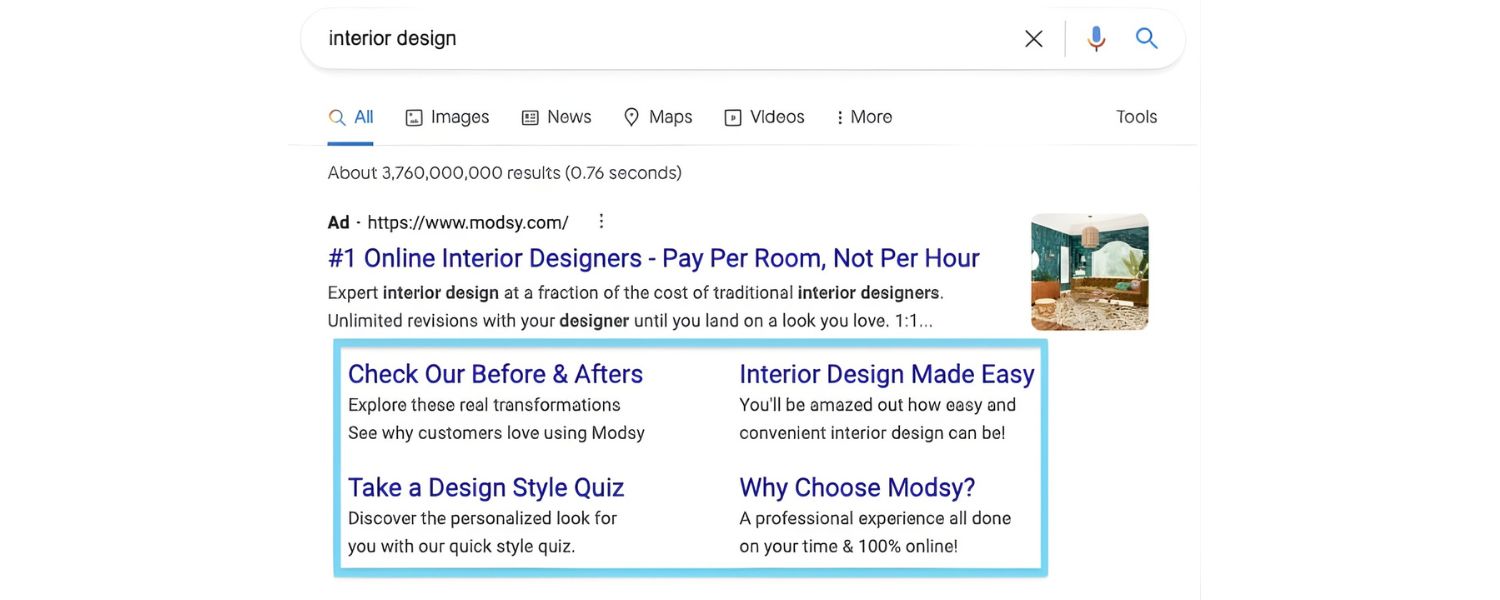This screenshot has width=1500, height=600.
Task: Click the interior room thumbnail beside the ad
Action: (1089, 271)
